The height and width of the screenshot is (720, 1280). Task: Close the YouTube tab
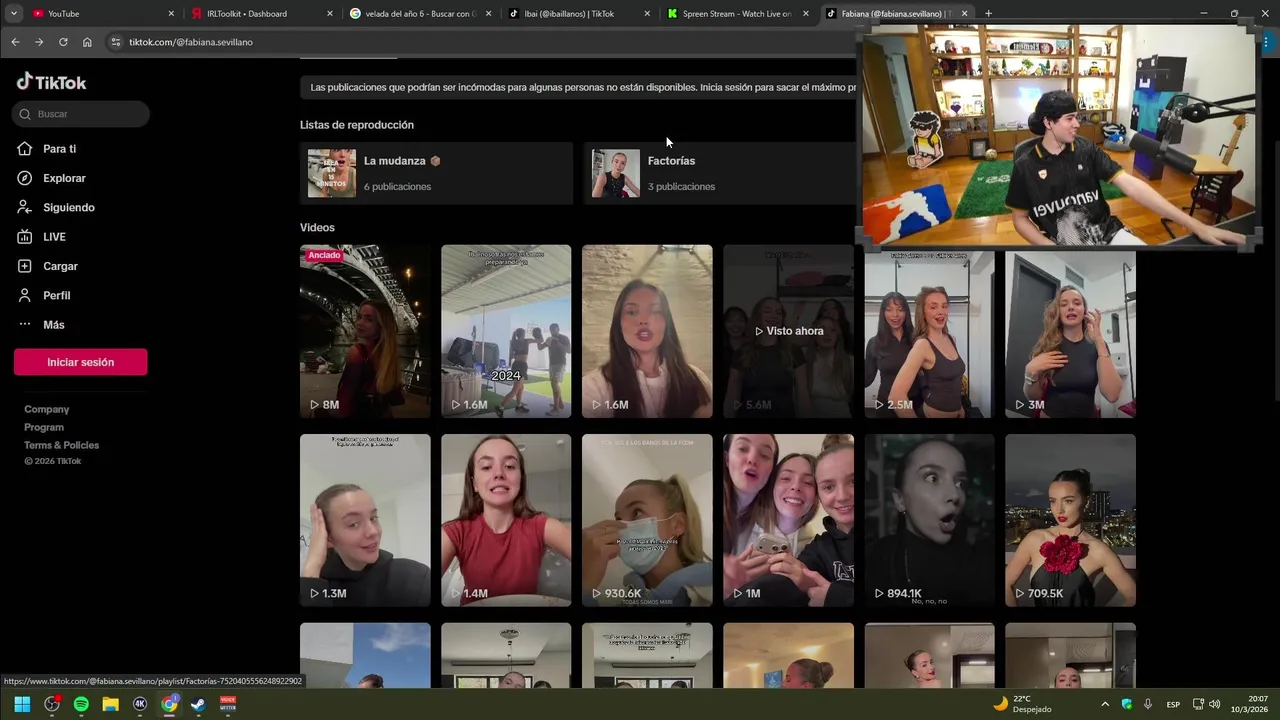pos(171,14)
